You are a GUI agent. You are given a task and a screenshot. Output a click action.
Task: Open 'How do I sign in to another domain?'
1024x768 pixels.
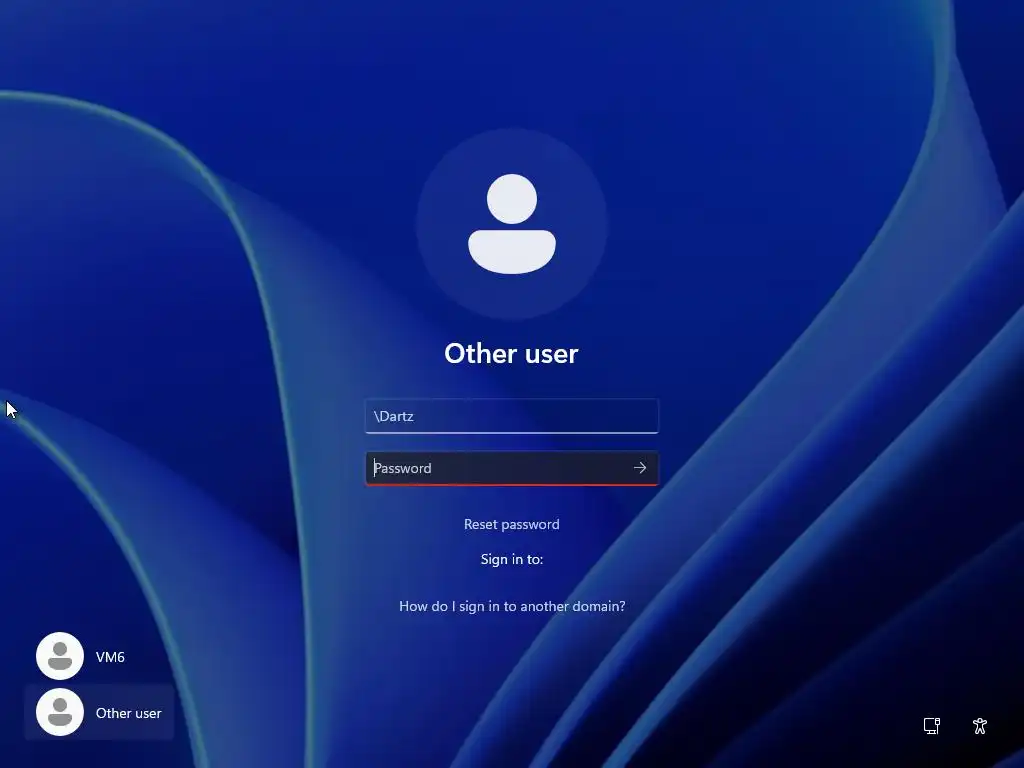[512, 606]
